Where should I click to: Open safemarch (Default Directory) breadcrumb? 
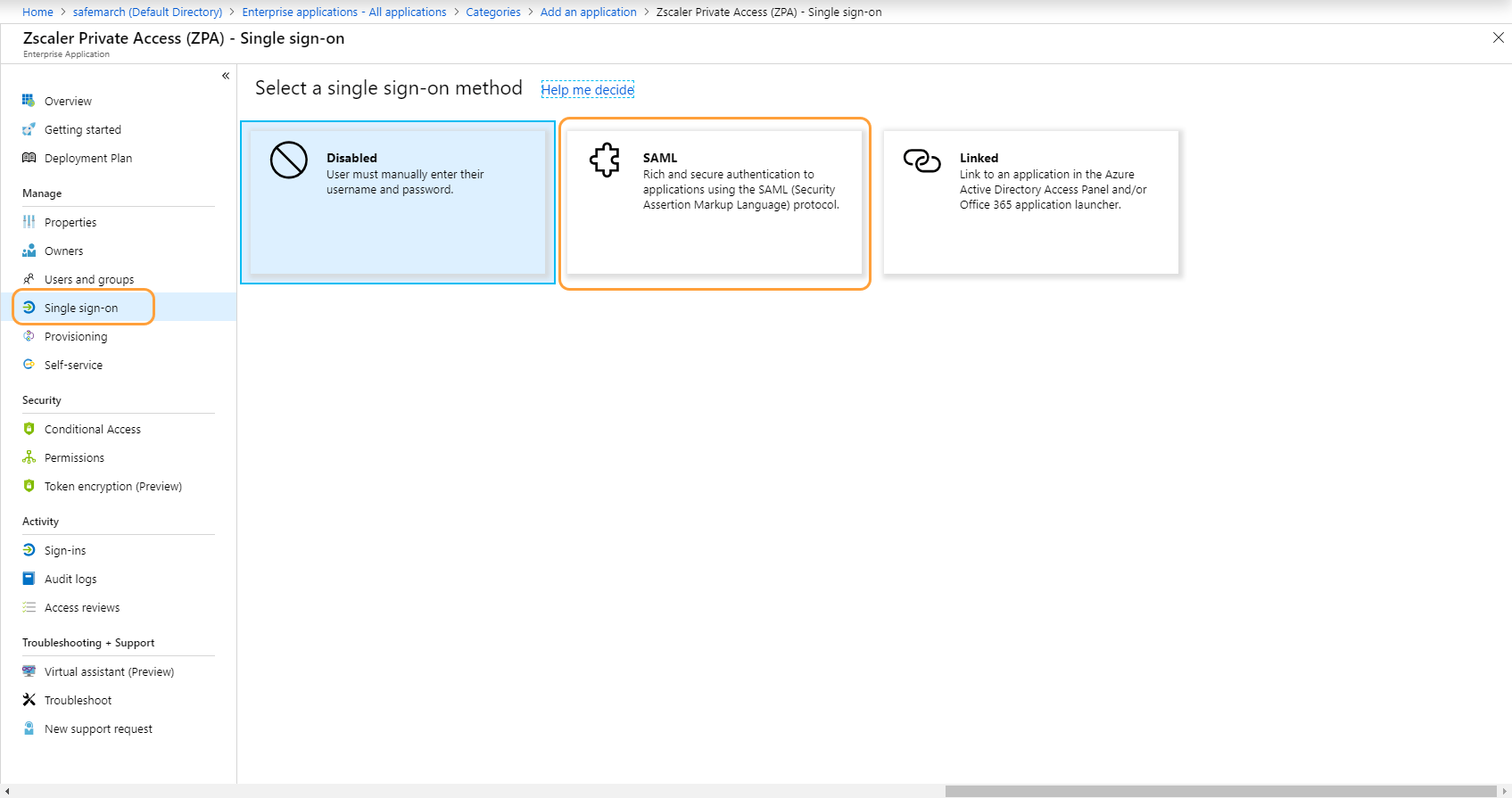point(147,12)
